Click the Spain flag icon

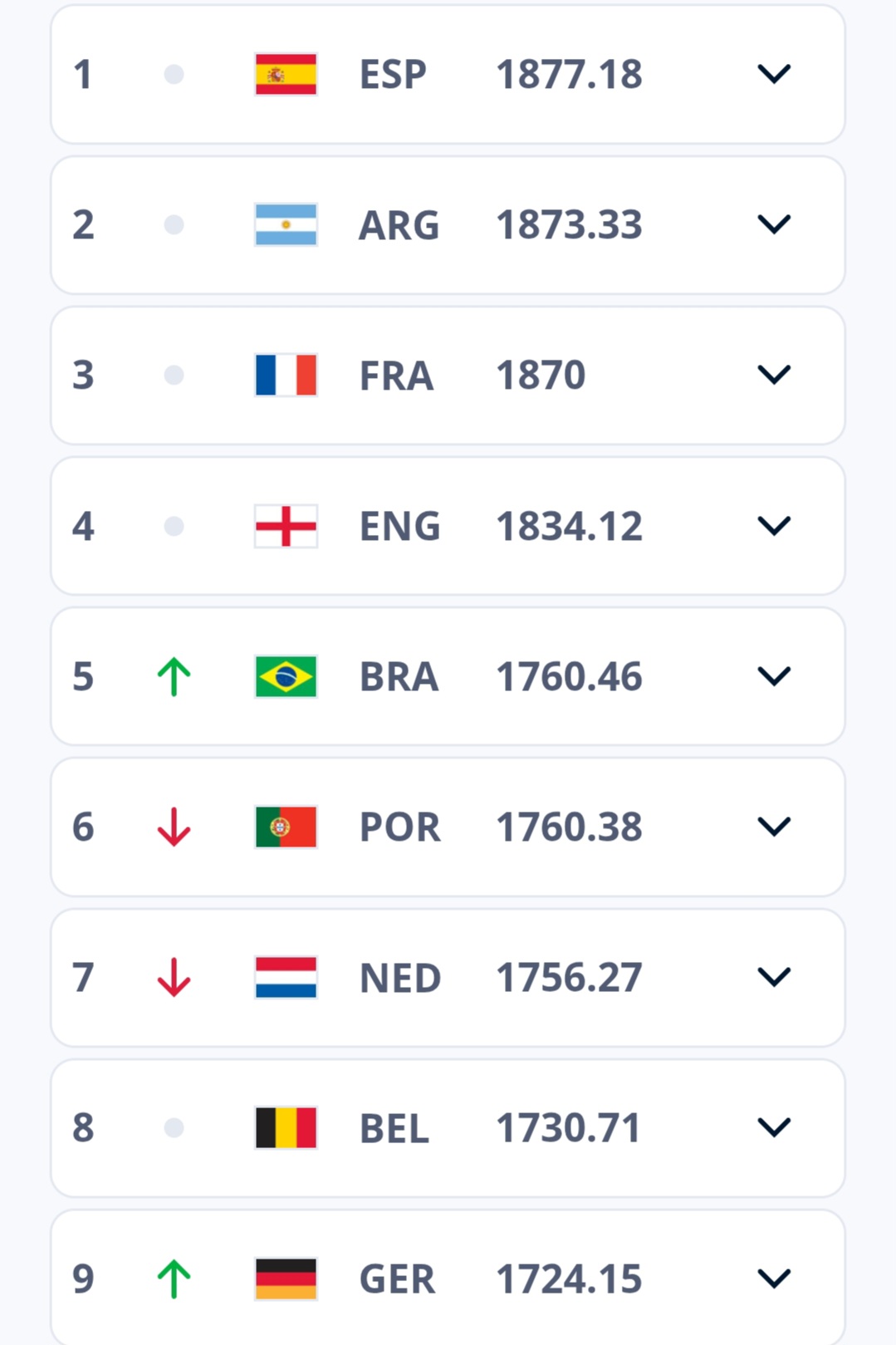pyautogui.click(x=286, y=75)
